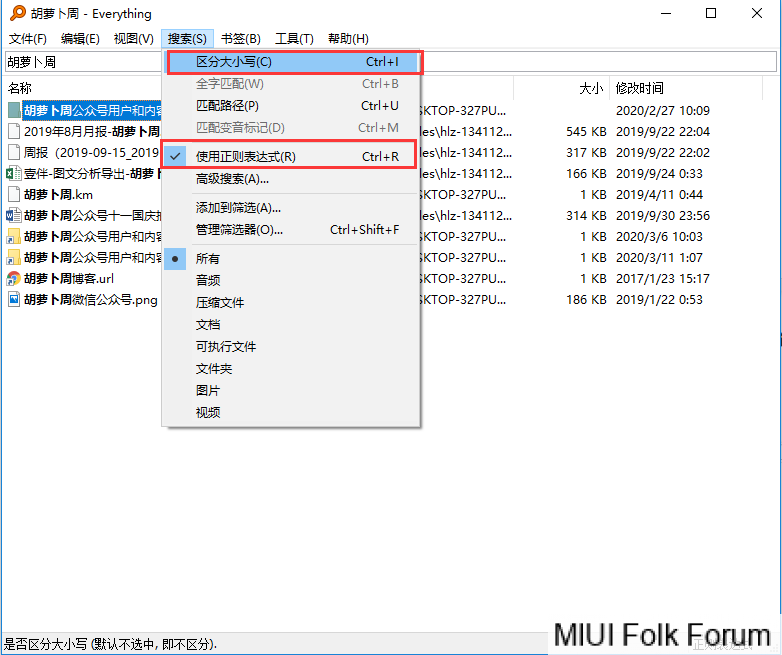Sort results by 大小 column header
The height and width of the screenshot is (655, 782).
point(590,89)
